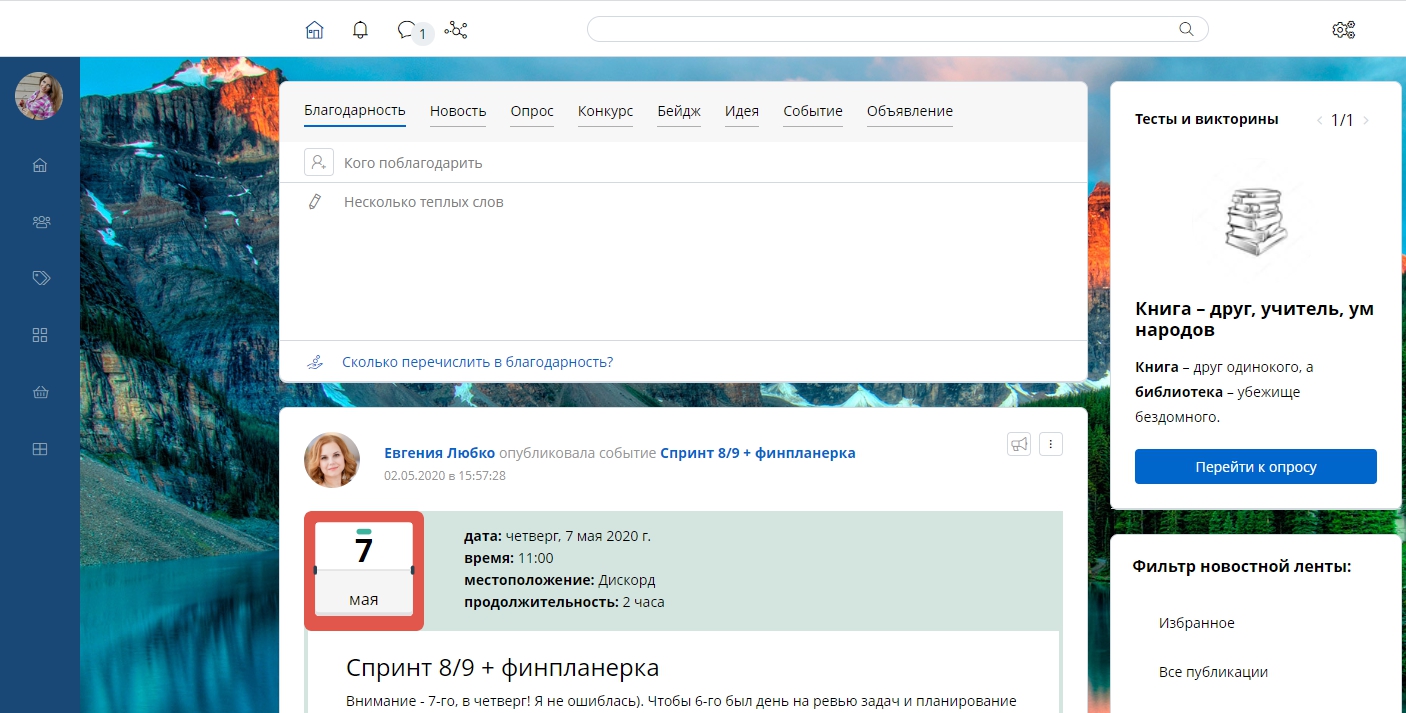Screen dimensions: 1406x713
Task: Open the home icon in top bar
Action: coord(314,30)
